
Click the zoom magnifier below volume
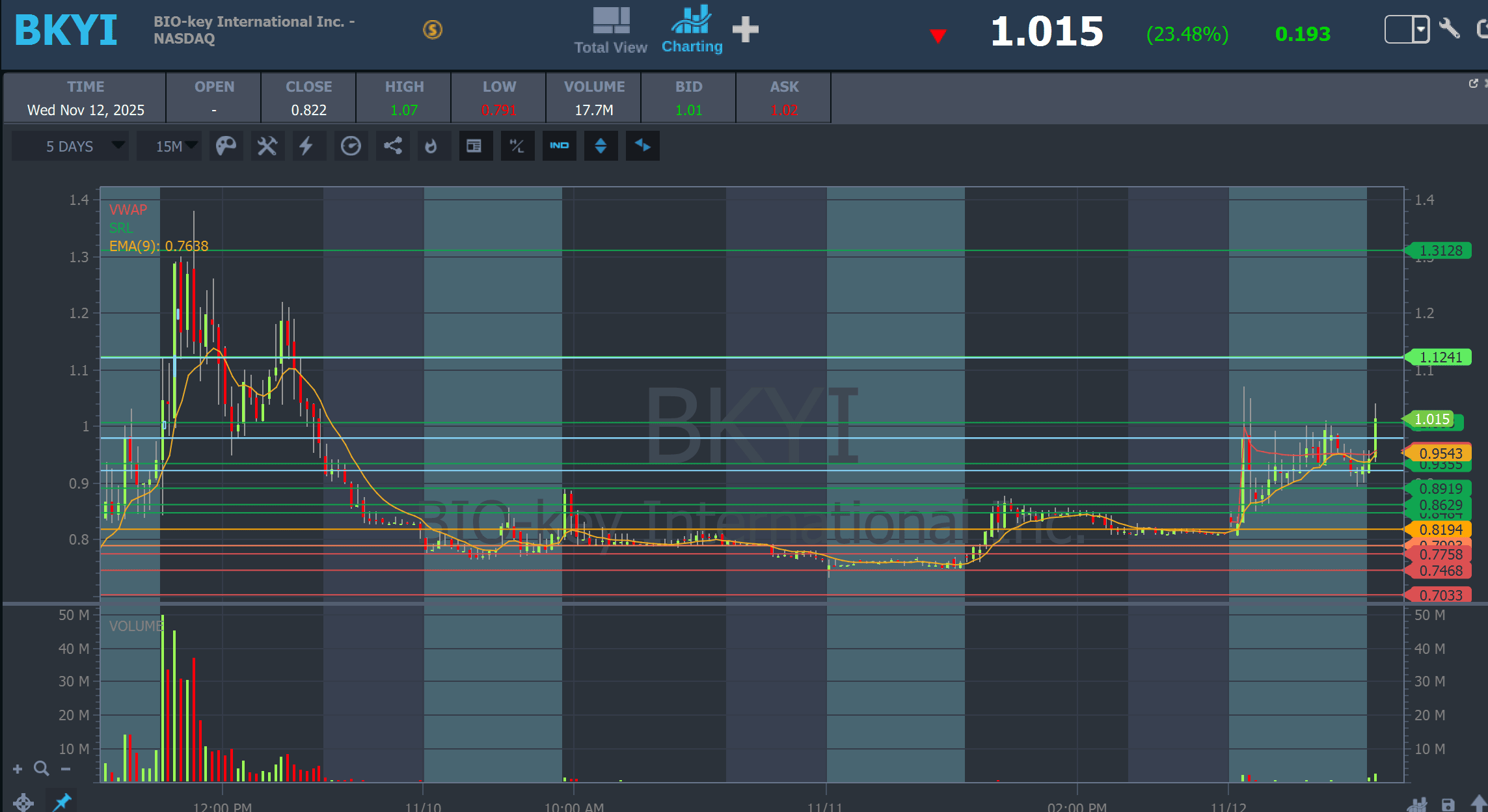(42, 768)
